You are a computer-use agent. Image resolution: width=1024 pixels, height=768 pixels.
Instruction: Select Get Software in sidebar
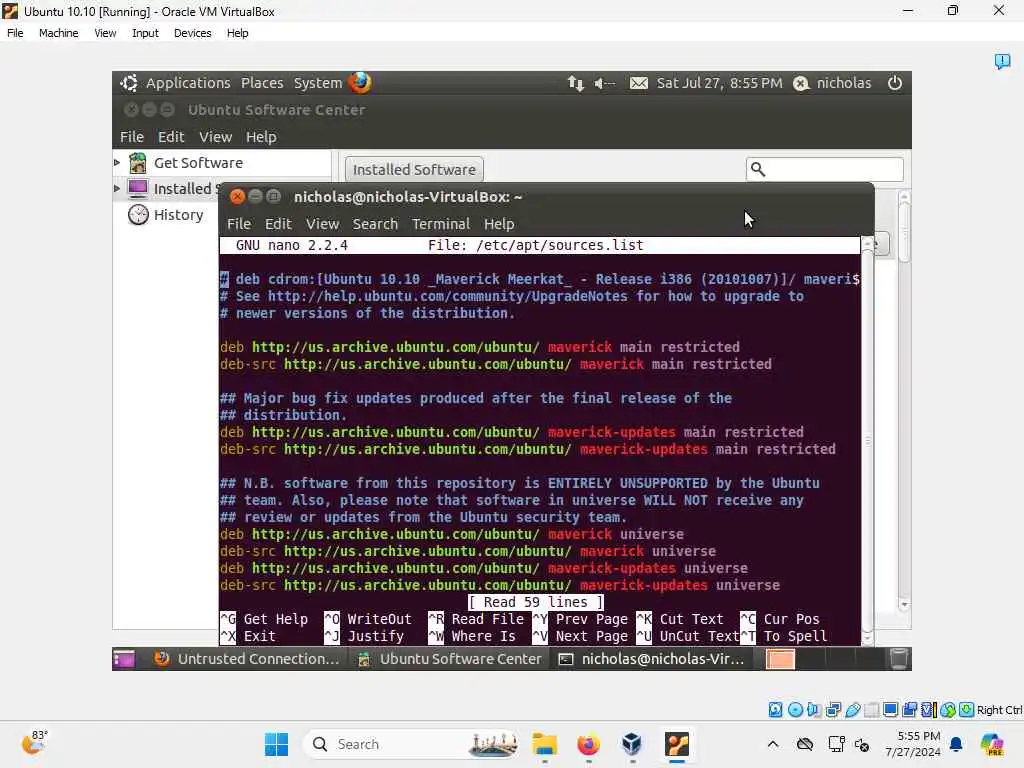(x=198, y=163)
